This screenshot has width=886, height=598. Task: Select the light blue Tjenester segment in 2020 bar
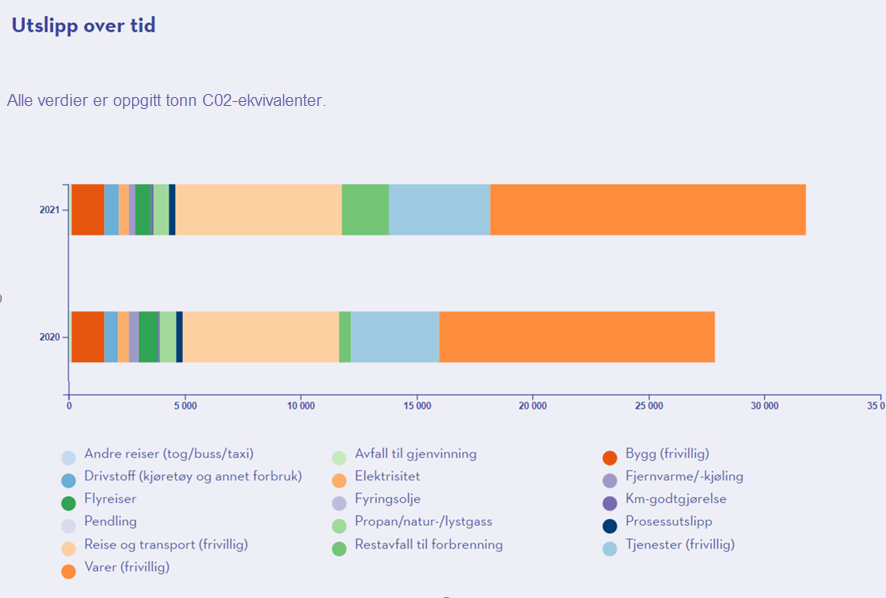pos(395,337)
